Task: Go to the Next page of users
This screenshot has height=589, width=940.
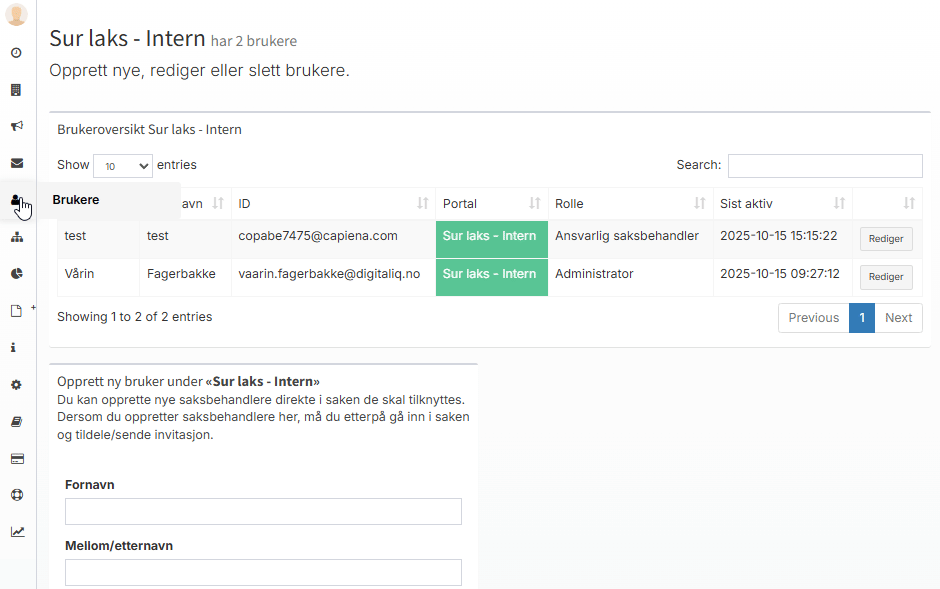Action: (x=898, y=318)
